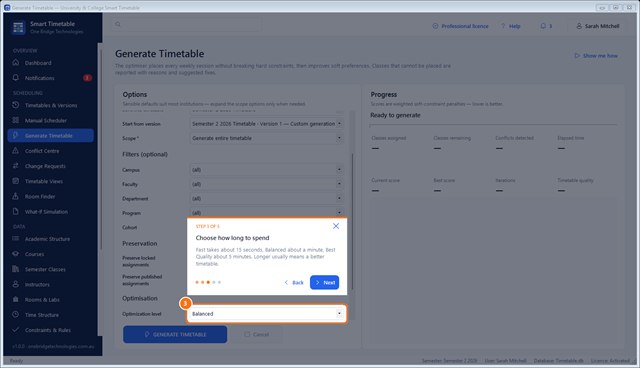Click the 'Database: Timetable.db' status bar text

(x=558, y=361)
